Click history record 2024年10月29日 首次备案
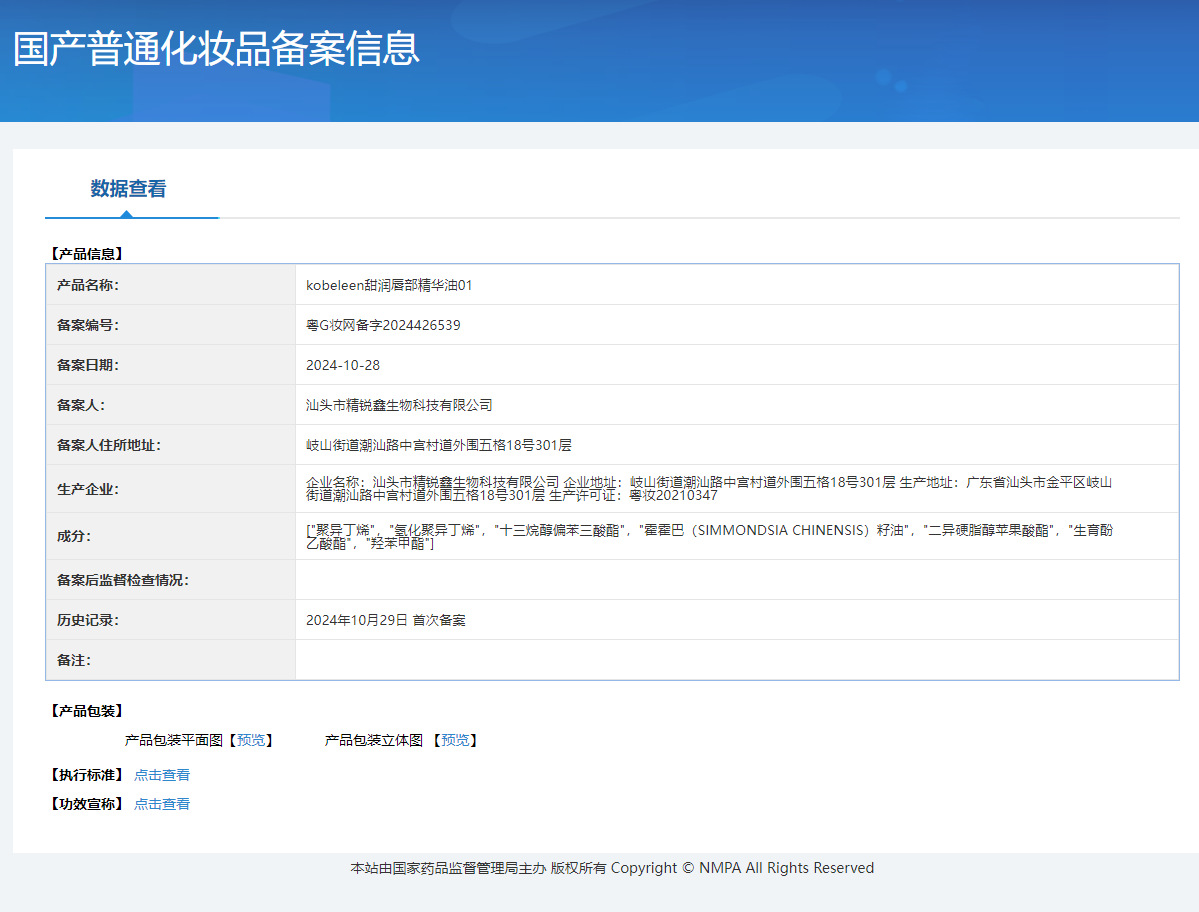This screenshot has height=912, width=1199. click(385, 620)
